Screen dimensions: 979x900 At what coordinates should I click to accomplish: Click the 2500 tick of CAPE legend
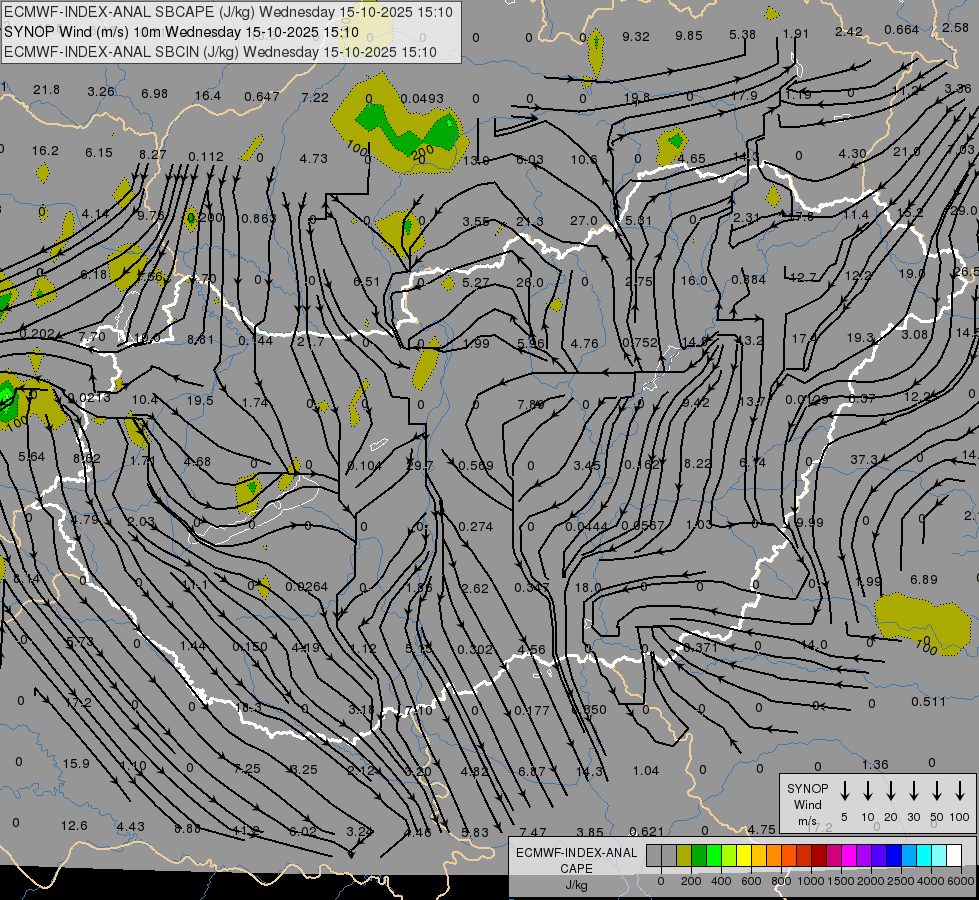point(900,881)
